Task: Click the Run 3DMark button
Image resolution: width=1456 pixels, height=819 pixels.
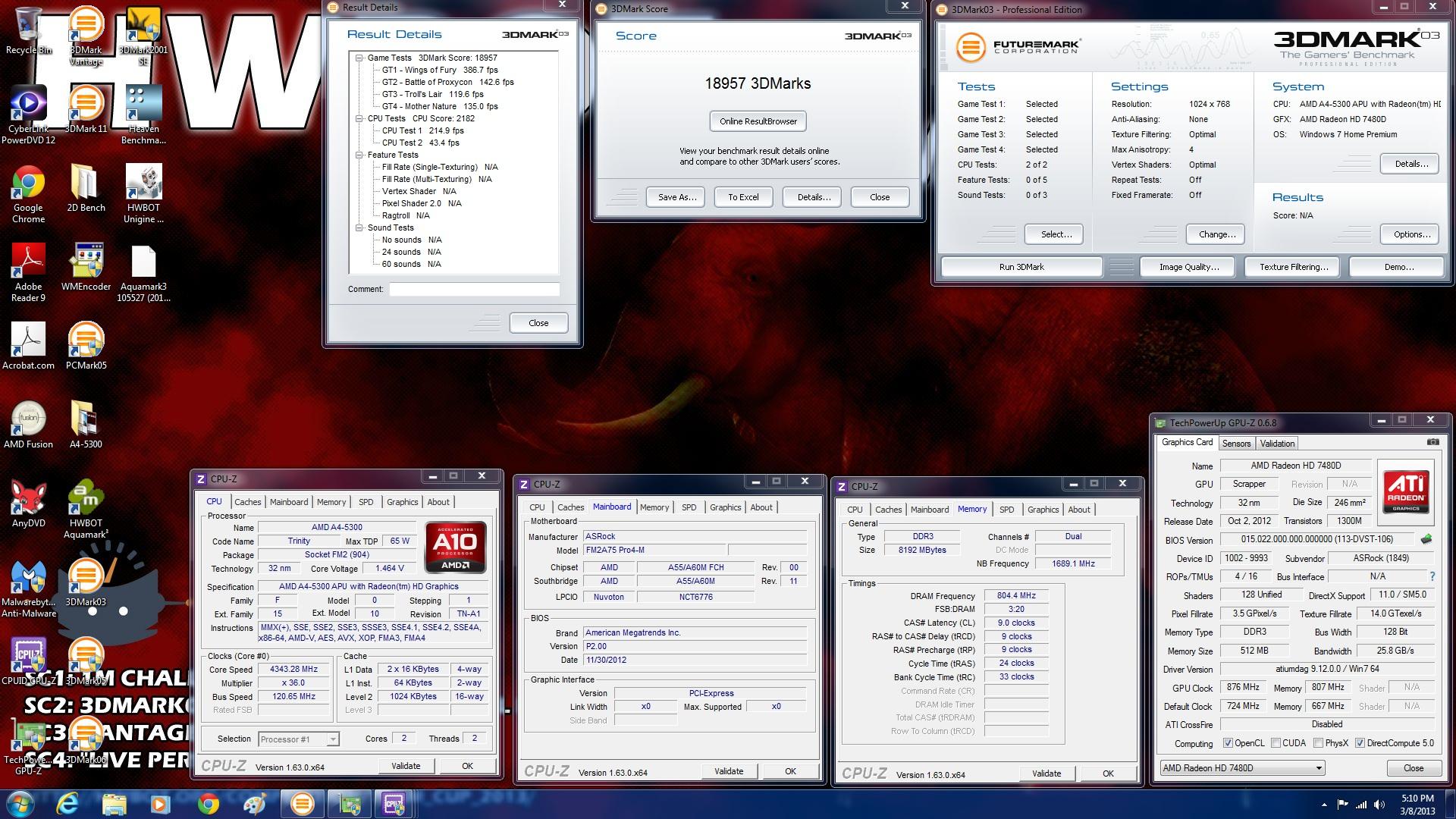Action: point(1021,267)
